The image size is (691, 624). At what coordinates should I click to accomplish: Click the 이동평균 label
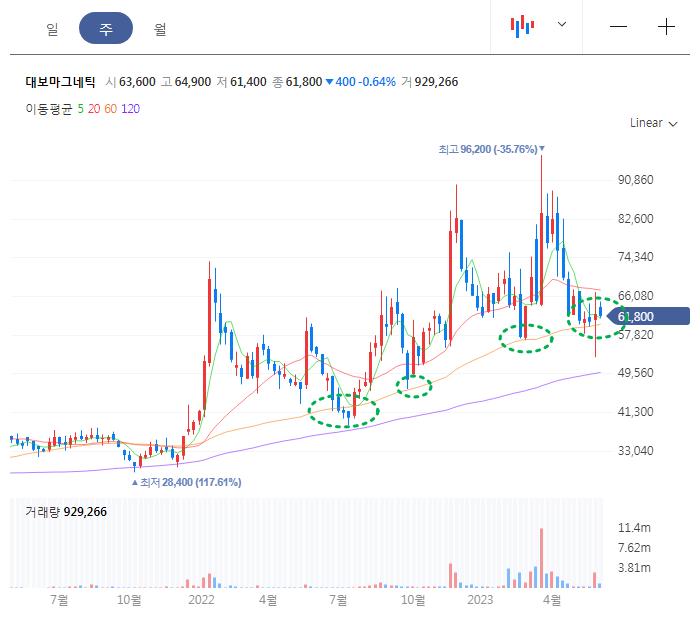point(49,109)
